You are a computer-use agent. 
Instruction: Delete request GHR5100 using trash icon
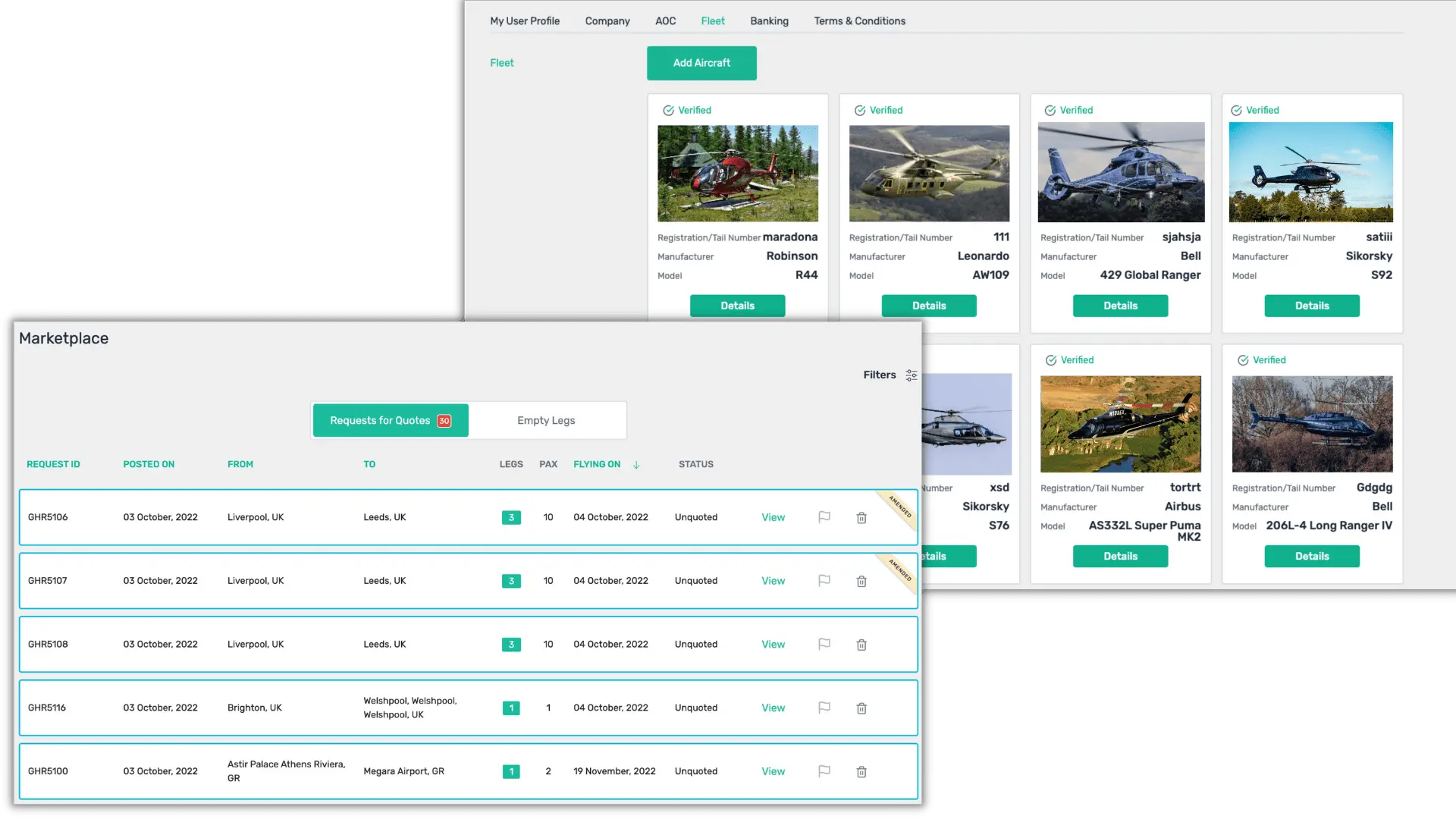click(x=861, y=772)
